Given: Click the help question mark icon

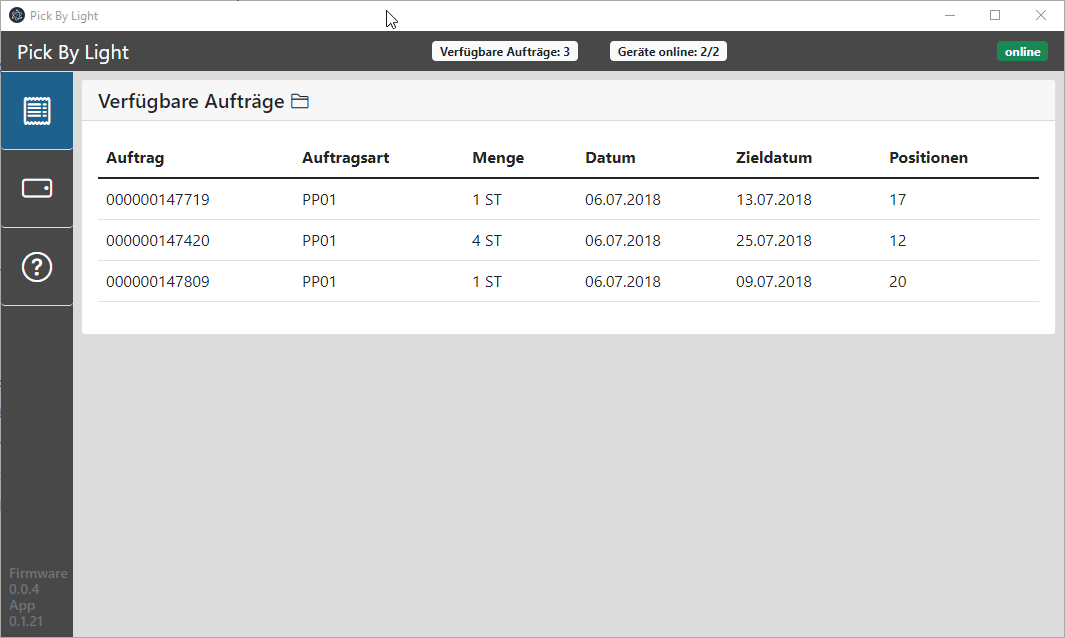Looking at the screenshot, I should click(36, 266).
